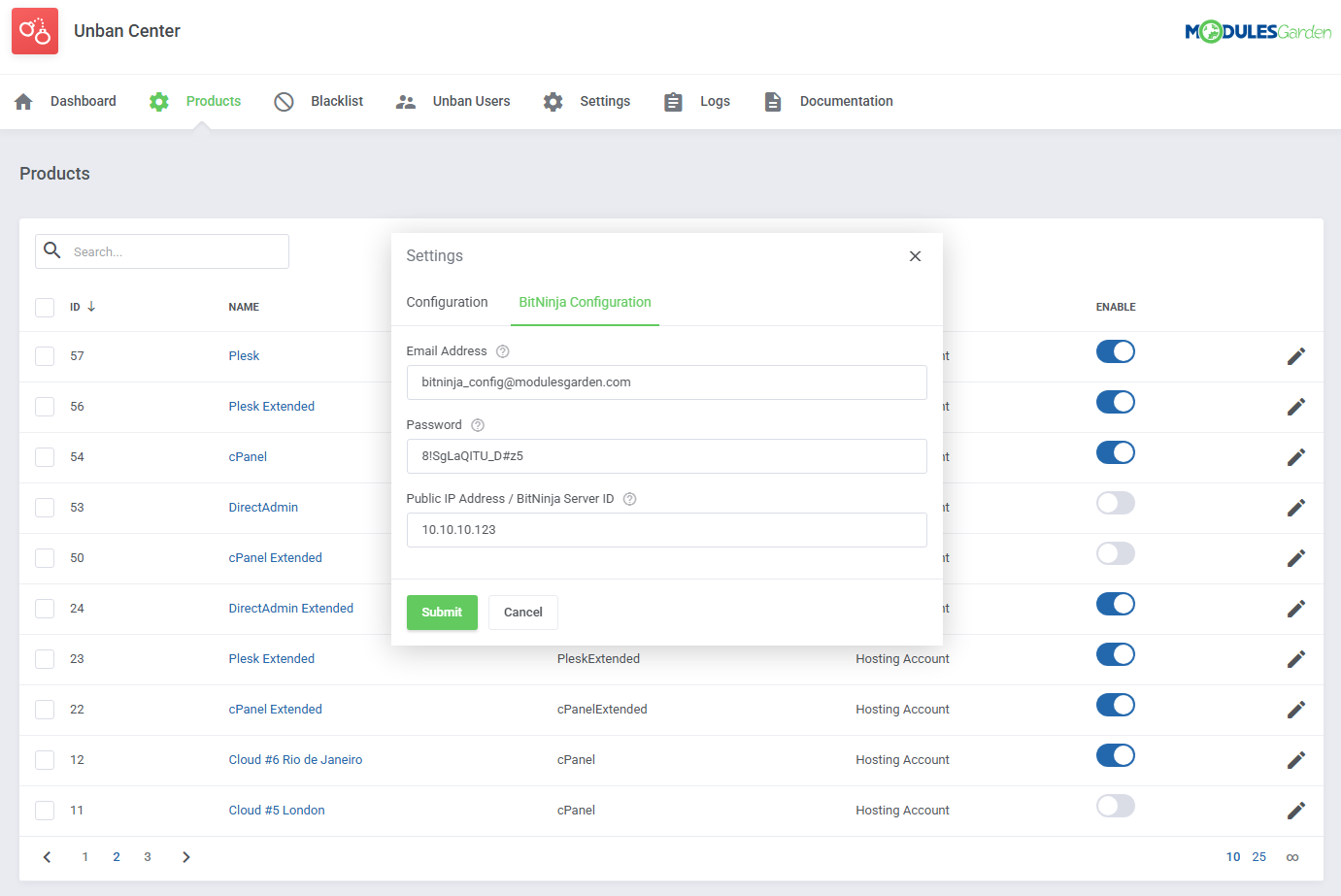Screen dimensions: 1341x896
Task: Submit the BitNinja settings form
Action: [442, 613]
